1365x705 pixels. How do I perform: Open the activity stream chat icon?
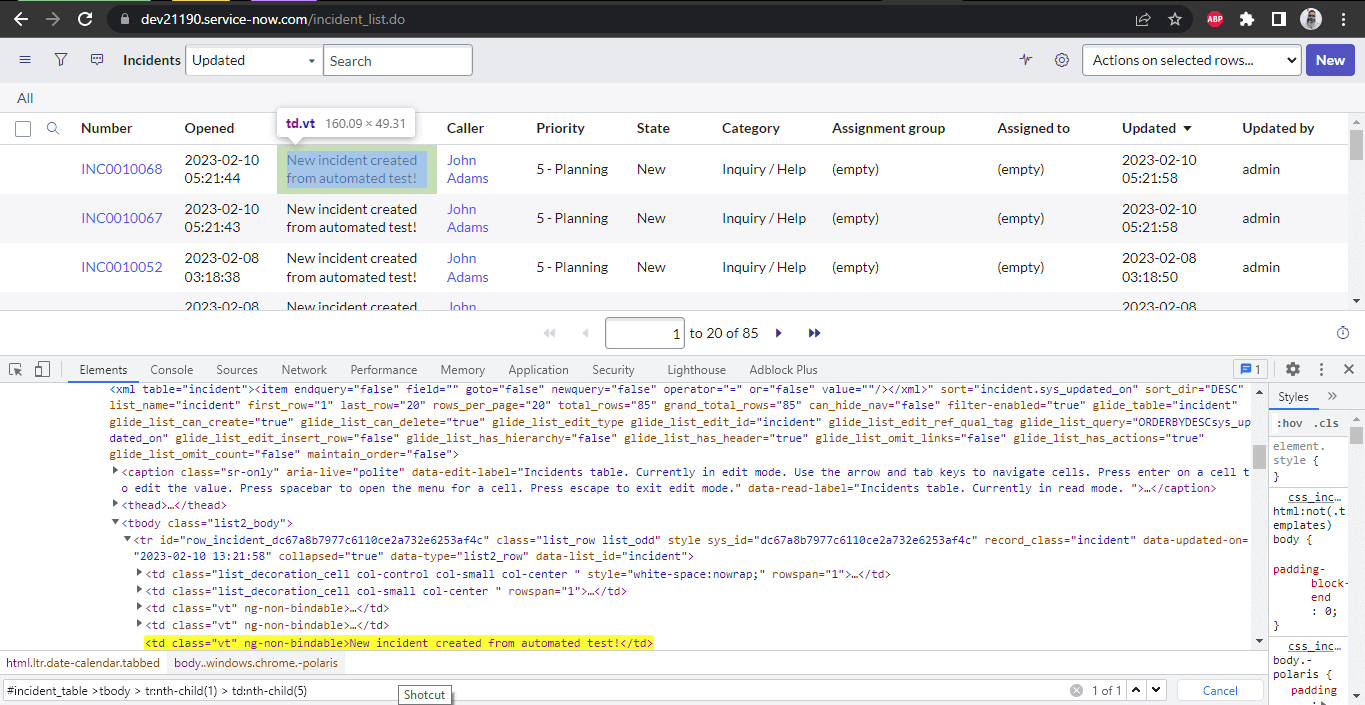tap(97, 60)
